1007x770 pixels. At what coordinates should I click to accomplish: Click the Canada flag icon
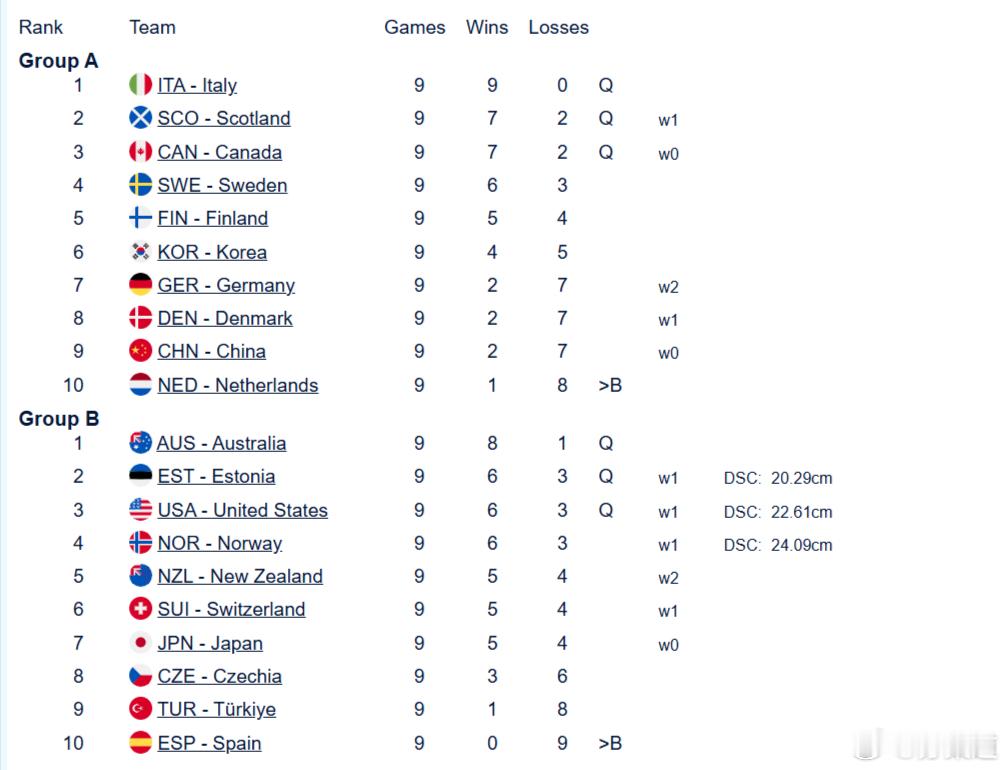[x=141, y=152]
